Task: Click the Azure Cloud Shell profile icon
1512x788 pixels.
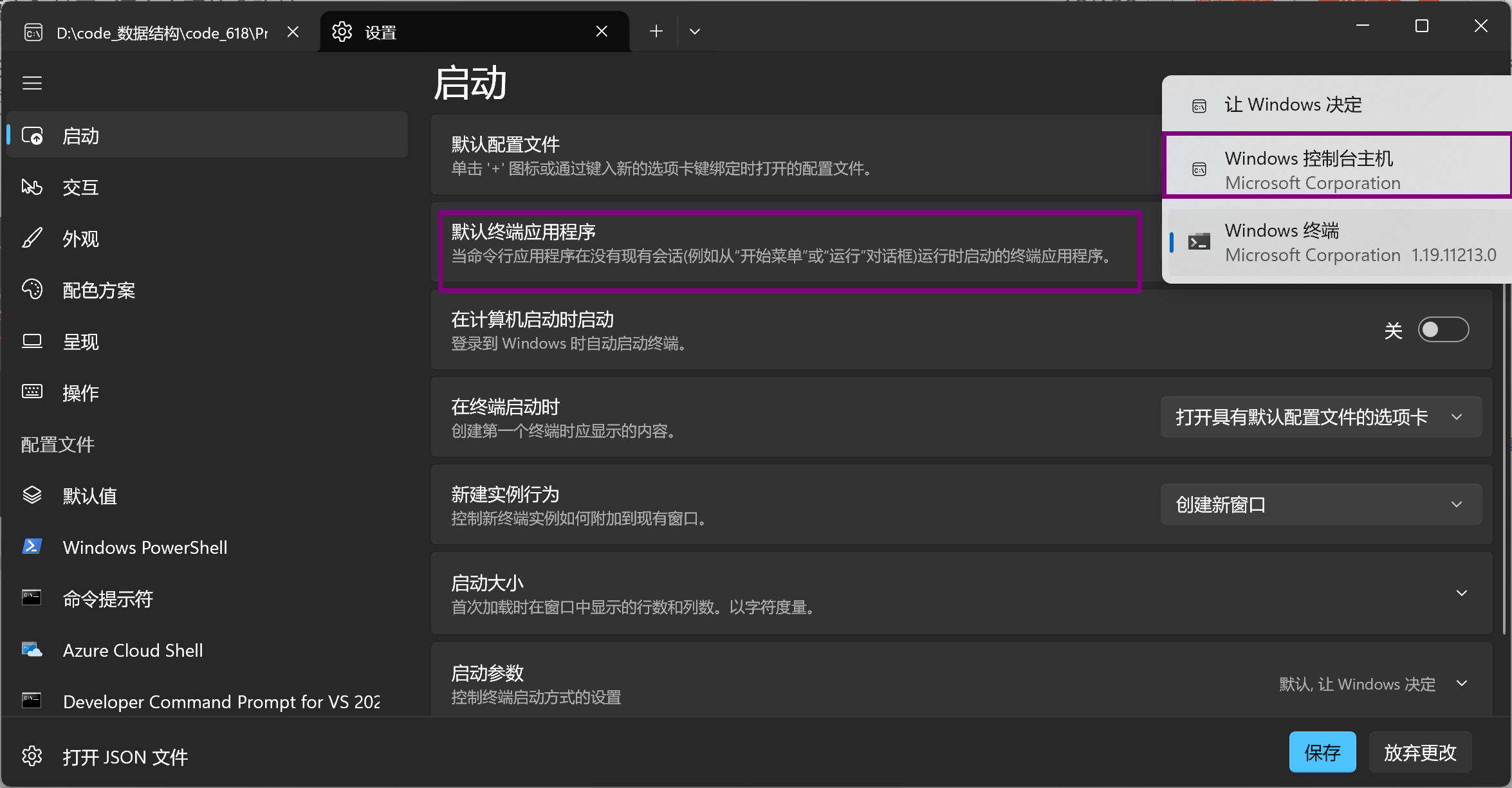Action: pyautogui.click(x=32, y=650)
